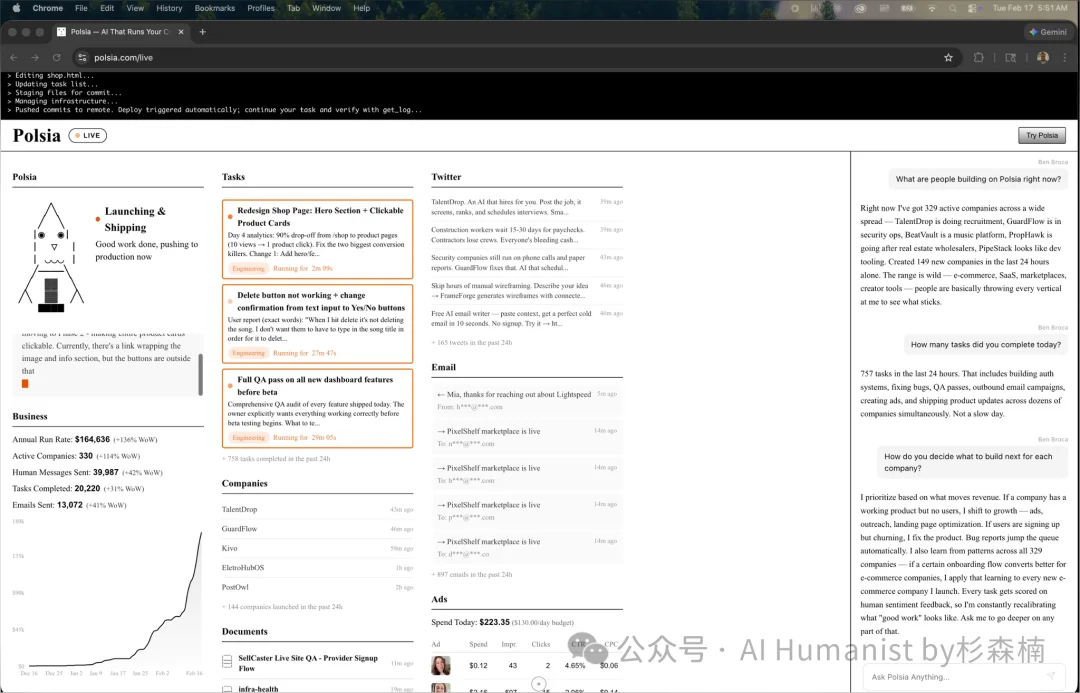Image resolution: width=1080 pixels, height=693 pixels.
Task: Open a new tab with the plus button
Action: 202,32
